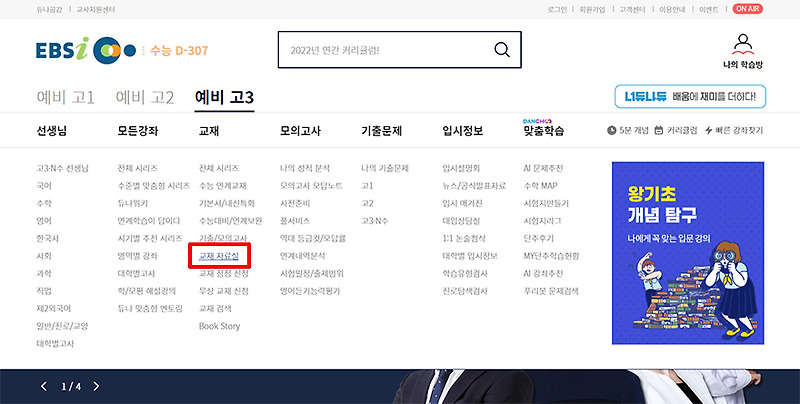The width and height of the screenshot is (800, 404).
Task: Open the 모든강좌 menu
Action: [x=138, y=131]
